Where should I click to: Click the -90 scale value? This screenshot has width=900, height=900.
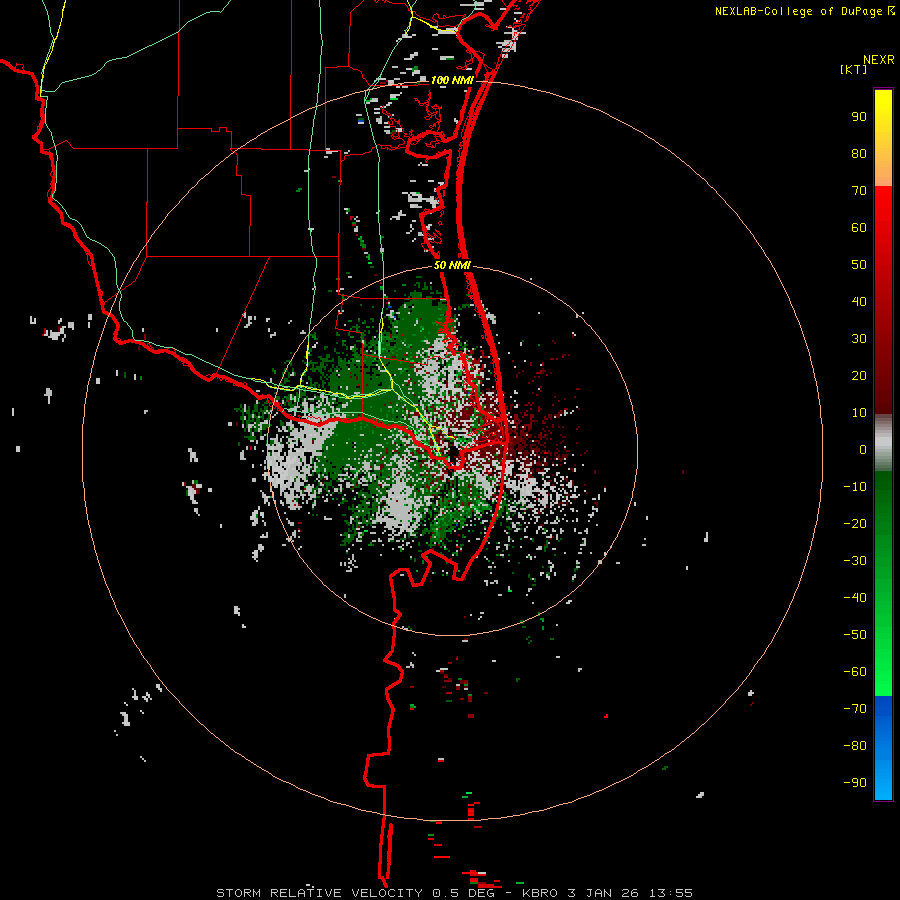(x=855, y=783)
